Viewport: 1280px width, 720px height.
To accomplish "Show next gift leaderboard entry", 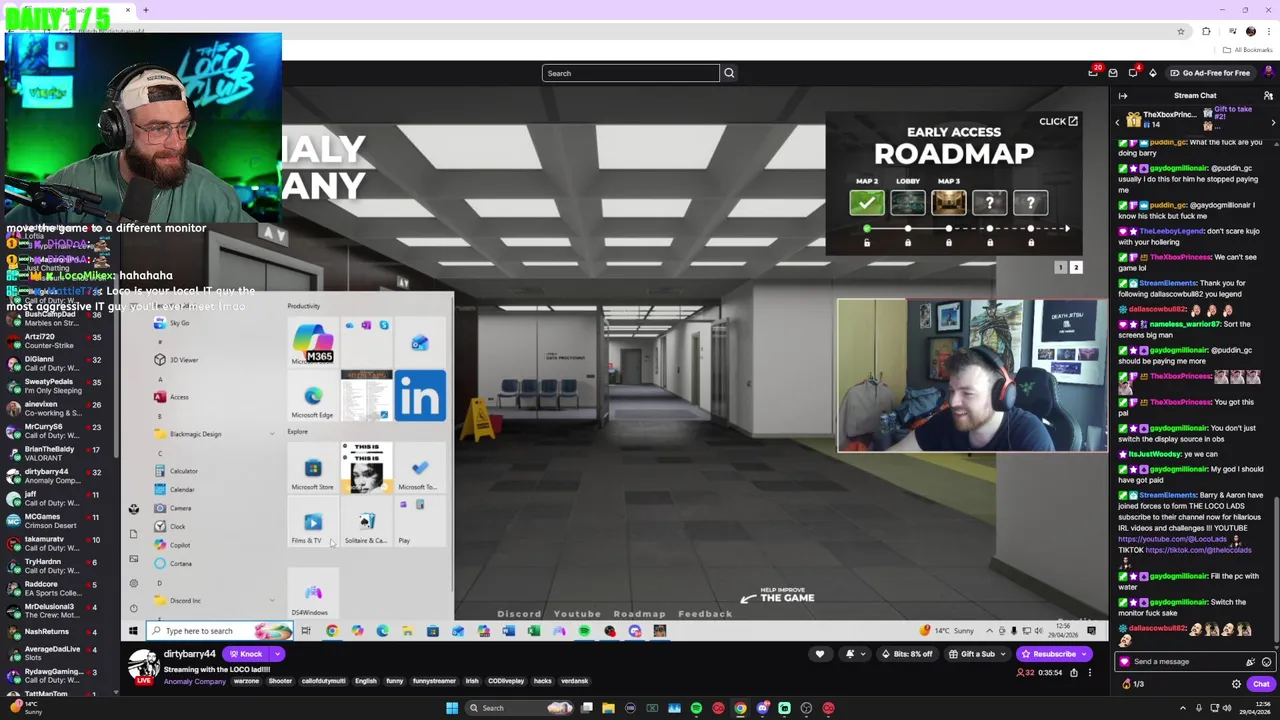I will click(x=1273, y=122).
